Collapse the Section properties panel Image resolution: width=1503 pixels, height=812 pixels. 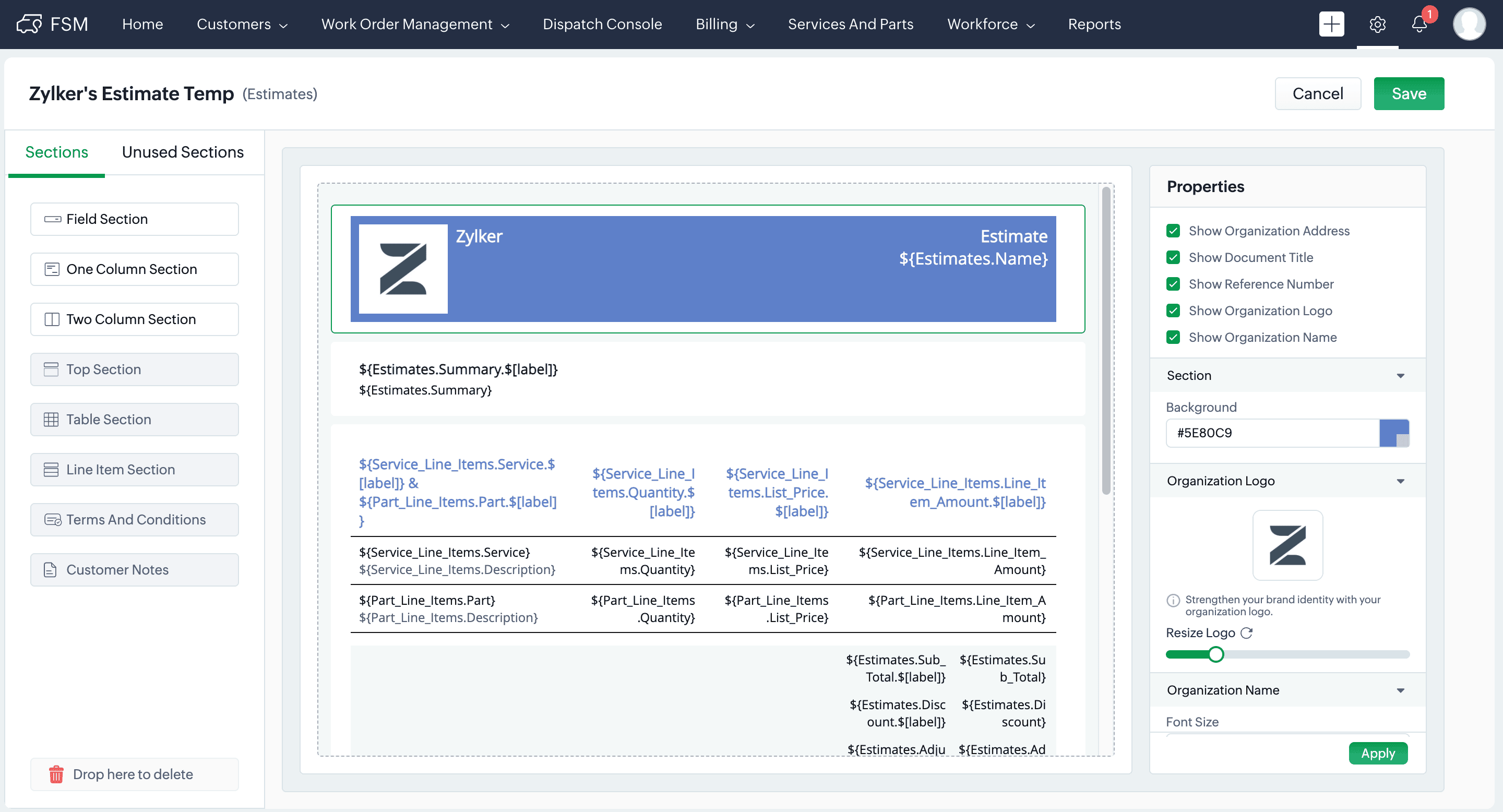[x=1400, y=376]
